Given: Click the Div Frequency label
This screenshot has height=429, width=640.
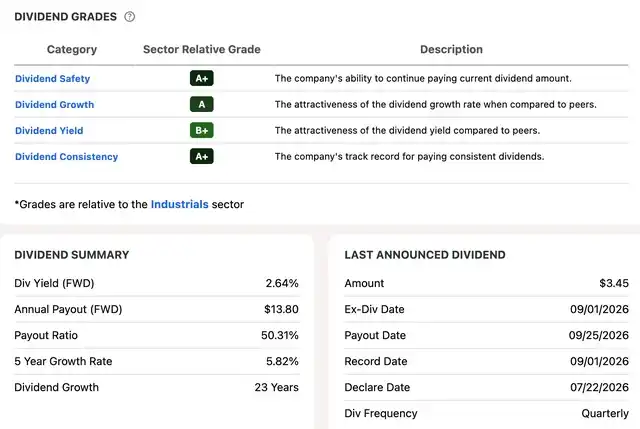Looking at the screenshot, I should coord(381,413).
